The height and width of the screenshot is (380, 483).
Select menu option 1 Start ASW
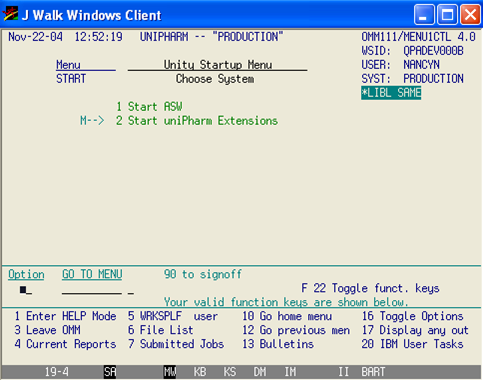coord(149,107)
